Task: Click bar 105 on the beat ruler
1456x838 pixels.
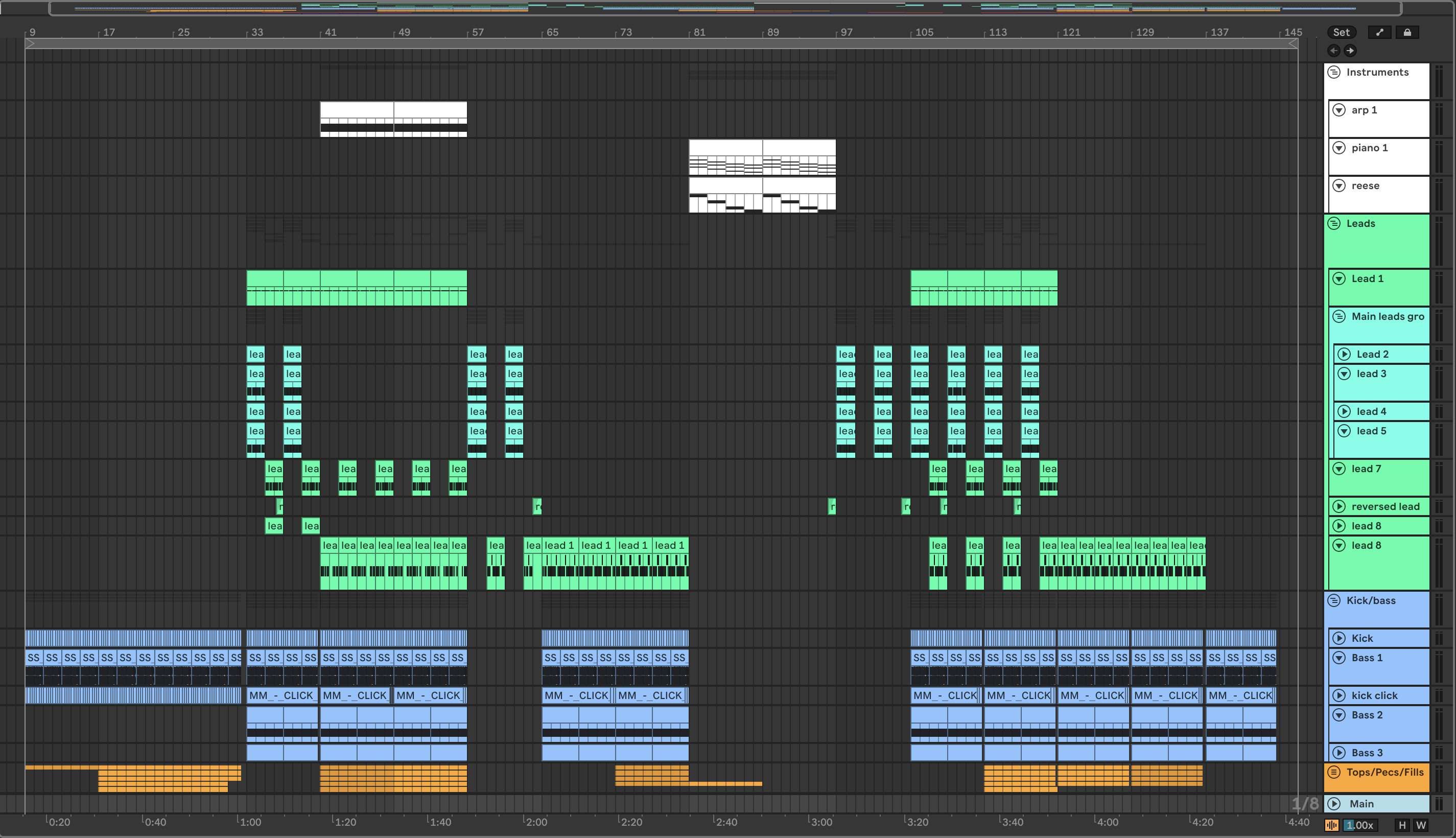Action: [x=924, y=32]
